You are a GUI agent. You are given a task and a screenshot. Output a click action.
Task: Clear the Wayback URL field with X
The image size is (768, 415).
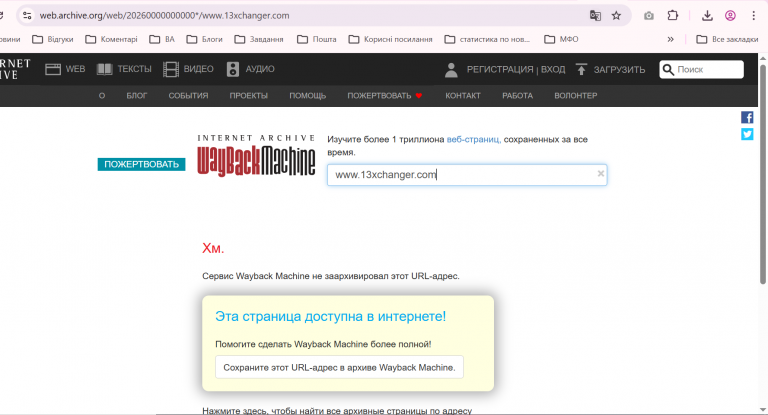click(x=600, y=173)
